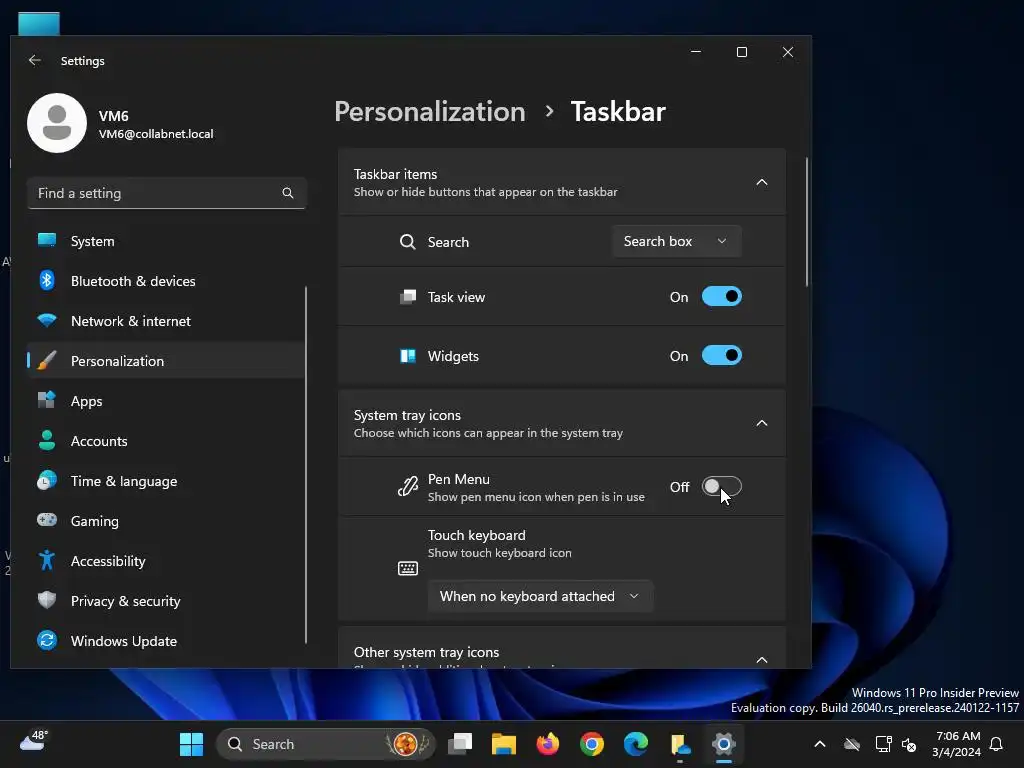
Task: Click the Widgets row icon
Action: click(408, 356)
